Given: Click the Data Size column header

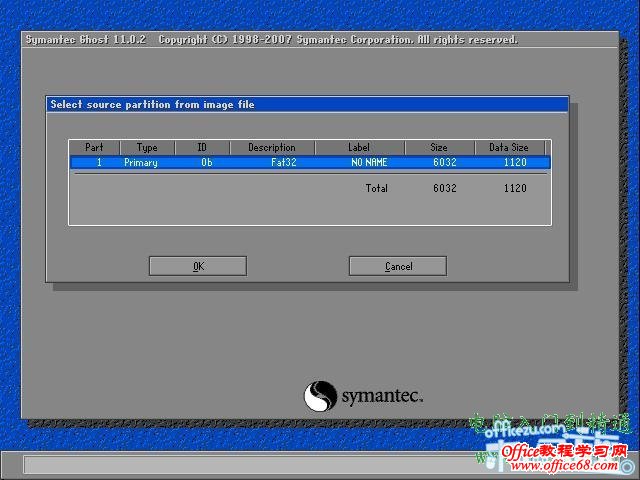Looking at the screenshot, I should [509, 147].
